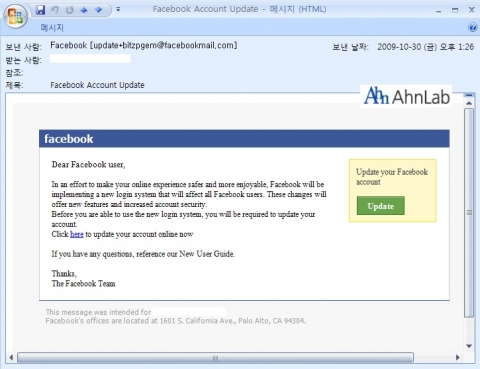Click the green Update button
Image resolution: width=480 pixels, height=369 pixels.
380,206
